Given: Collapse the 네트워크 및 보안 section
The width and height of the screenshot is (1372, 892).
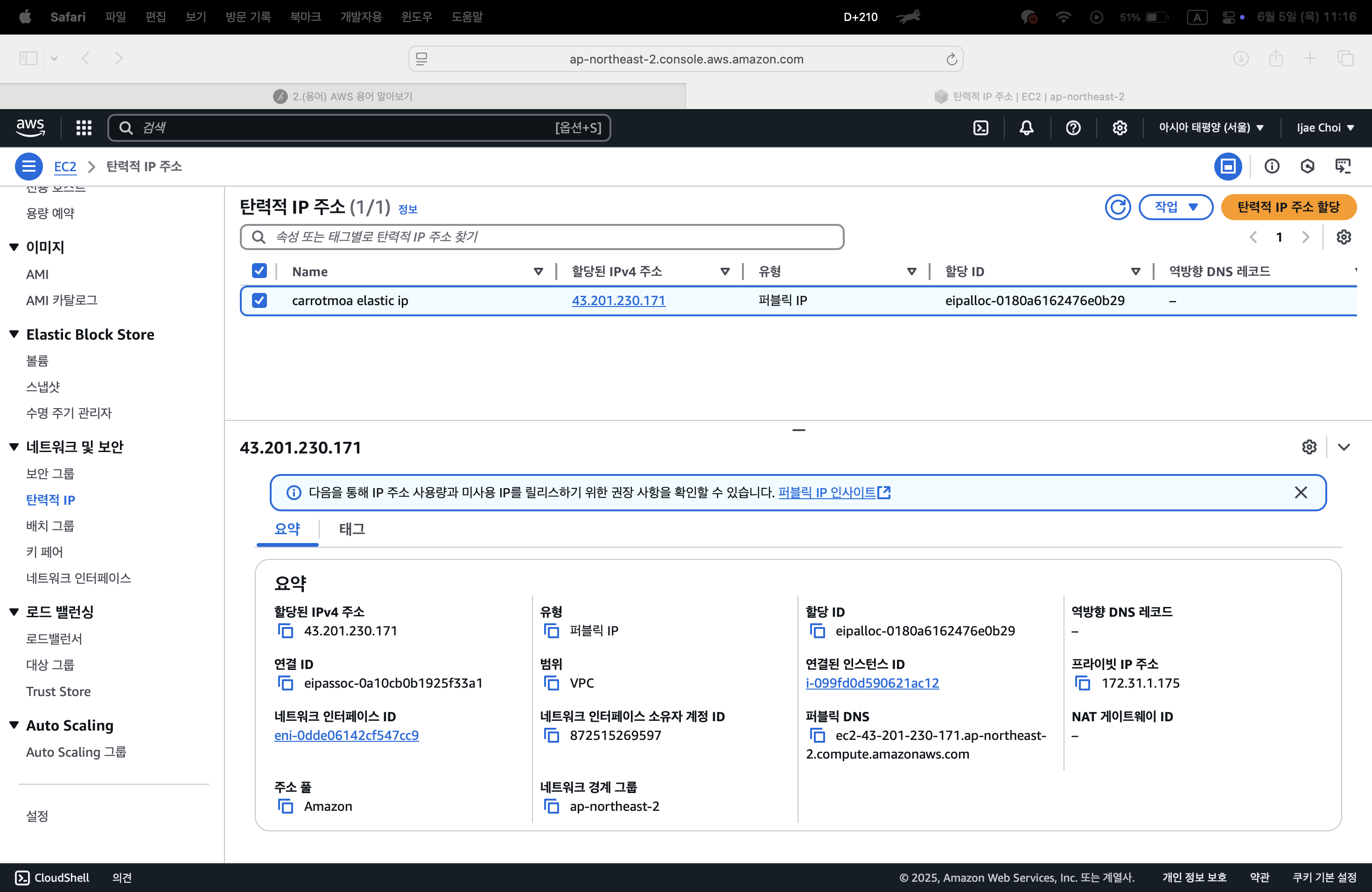Looking at the screenshot, I should point(14,446).
